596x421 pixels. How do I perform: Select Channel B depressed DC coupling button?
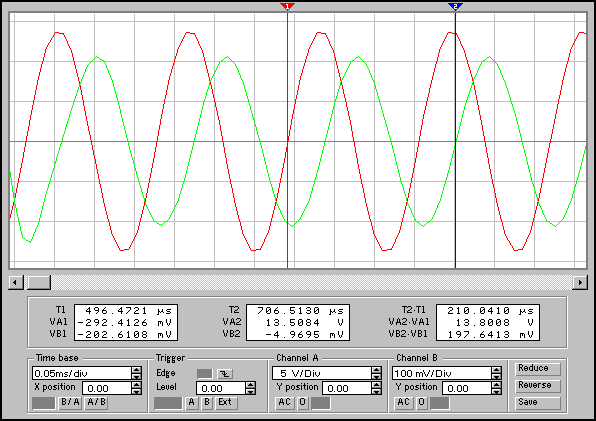pyautogui.click(x=440, y=403)
